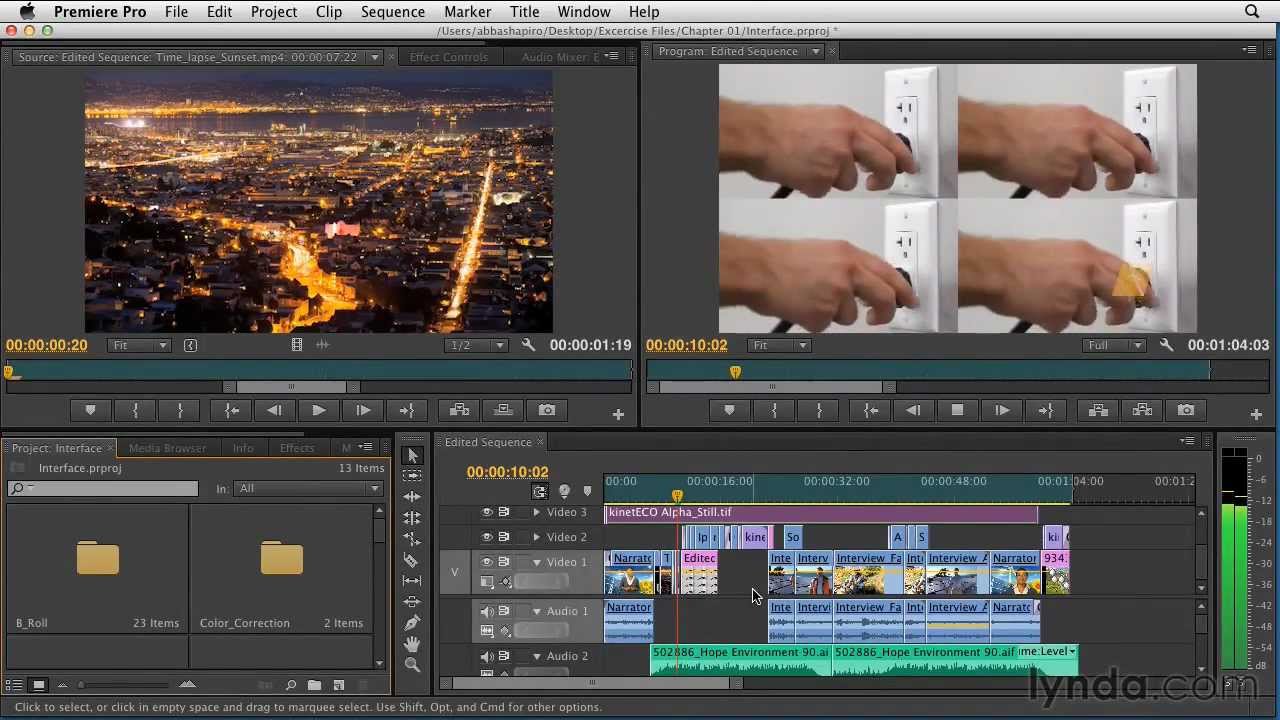Viewport: 1280px width, 720px height.
Task: Select the Selection tool arrow
Action: (412, 455)
